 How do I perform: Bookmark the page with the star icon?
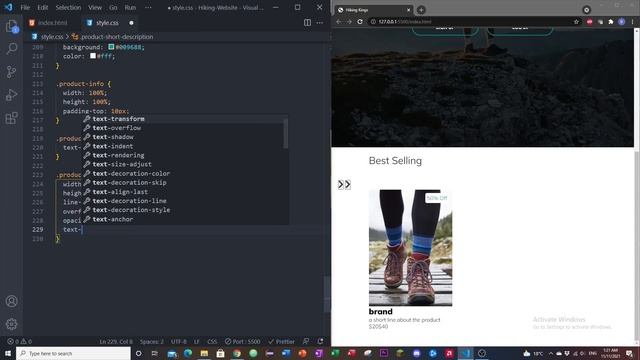pos(576,22)
